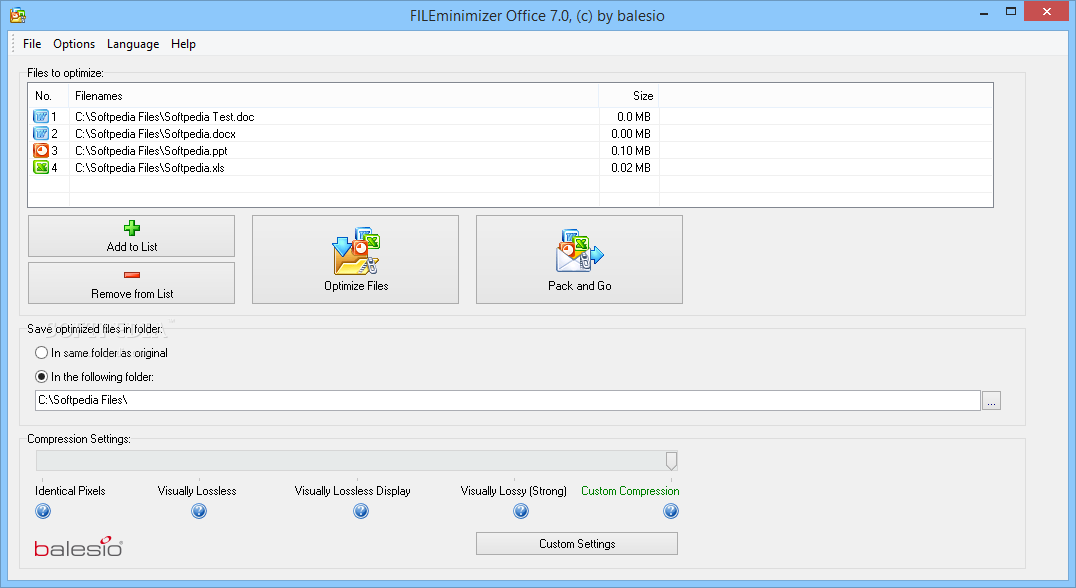Open help for Visually Lossless setting
This screenshot has height=588, width=1076.
tap(199, 511)
